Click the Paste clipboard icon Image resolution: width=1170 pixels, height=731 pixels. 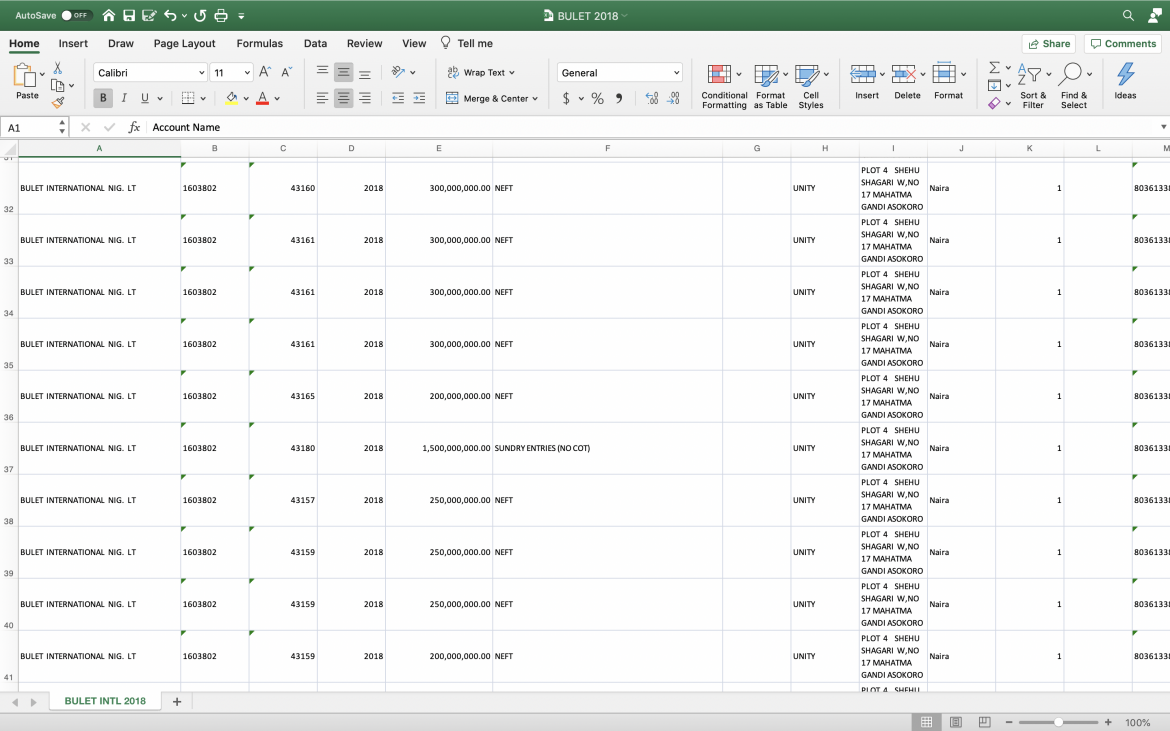pyautogui.click(x=25, y=76)
